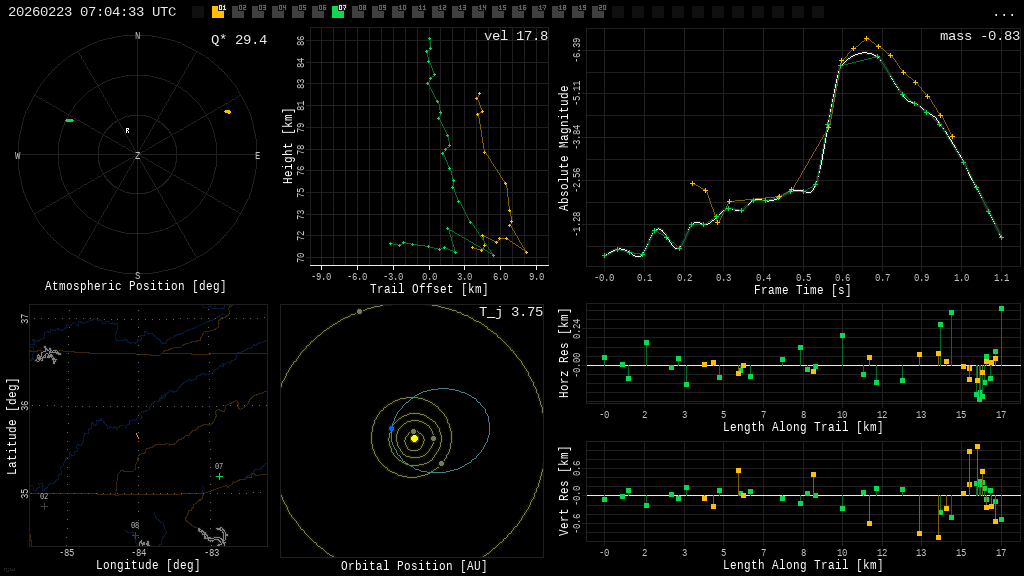Select the orange station 01 indicator

[218, 12]
